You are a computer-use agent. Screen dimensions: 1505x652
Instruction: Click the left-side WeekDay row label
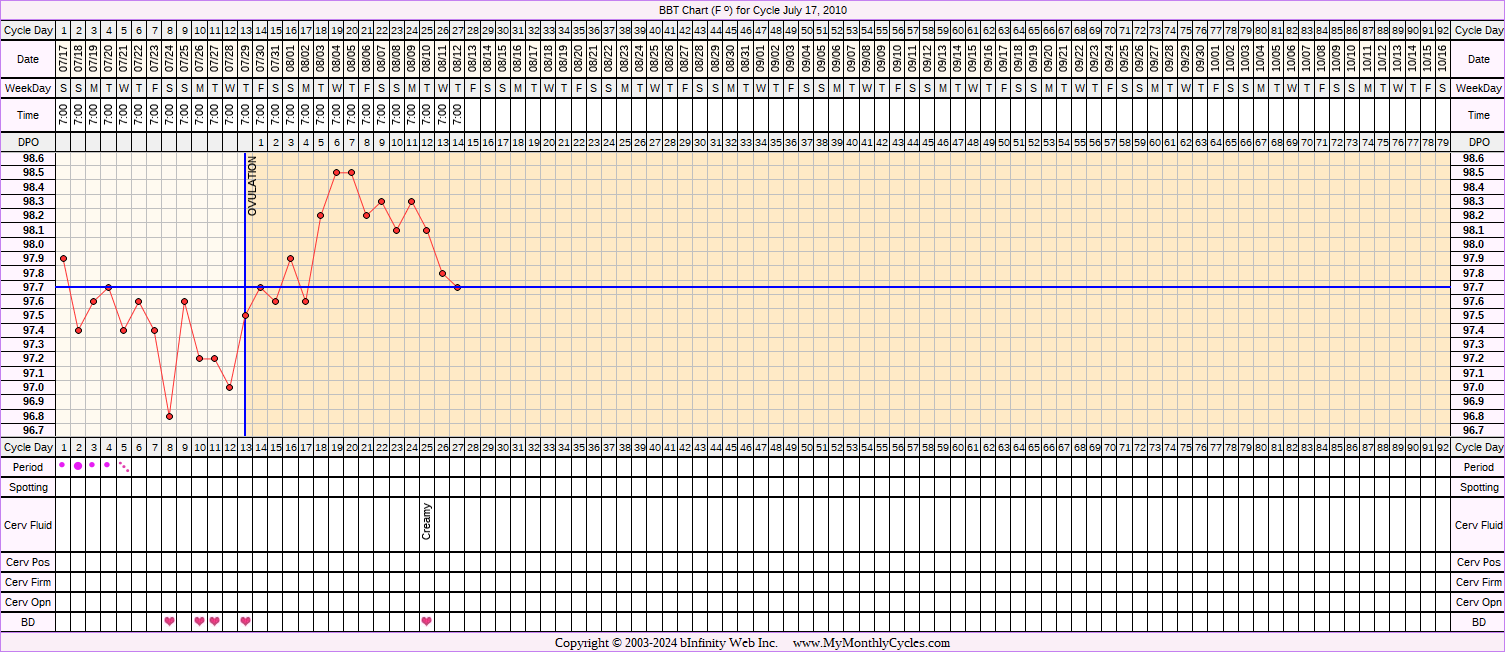click(28, 89)
